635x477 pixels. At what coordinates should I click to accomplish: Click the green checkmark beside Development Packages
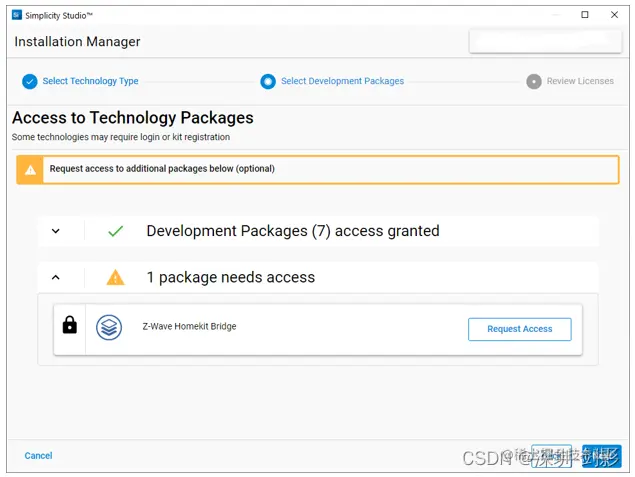(x=115, y=231)
